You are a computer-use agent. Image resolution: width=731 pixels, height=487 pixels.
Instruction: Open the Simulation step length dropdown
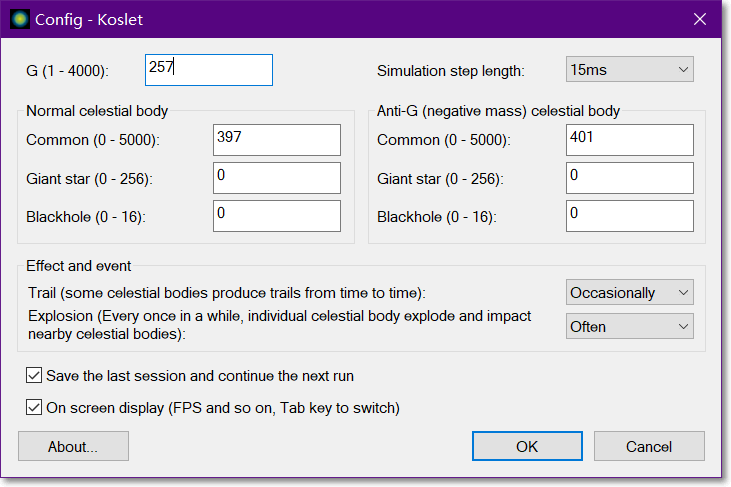[629, 69]
